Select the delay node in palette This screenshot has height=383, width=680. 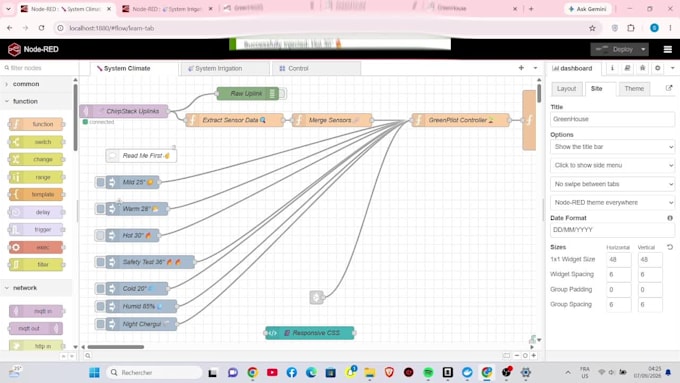tap(36, 212)
